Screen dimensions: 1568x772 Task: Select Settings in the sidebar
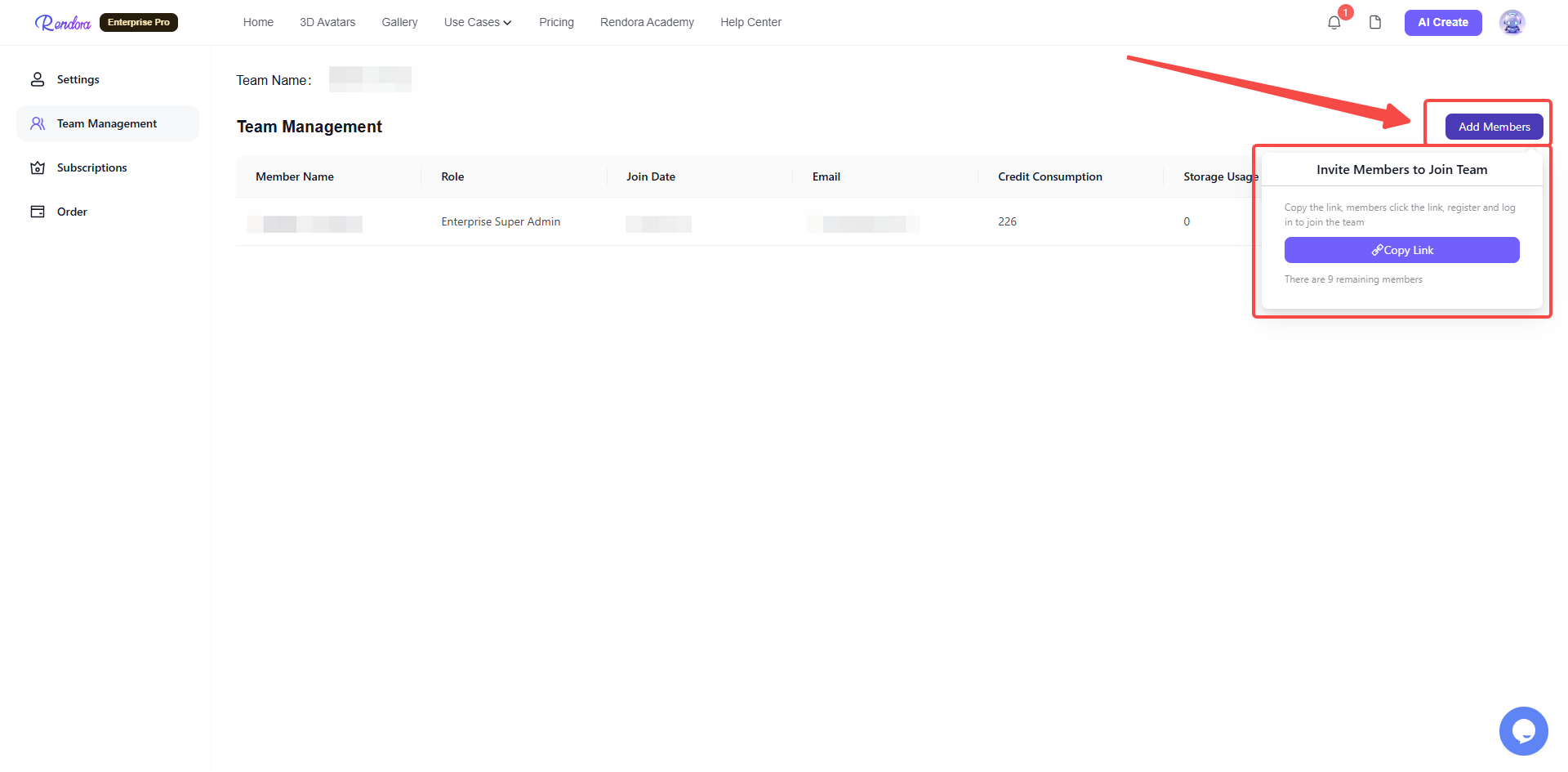(108, 79)
